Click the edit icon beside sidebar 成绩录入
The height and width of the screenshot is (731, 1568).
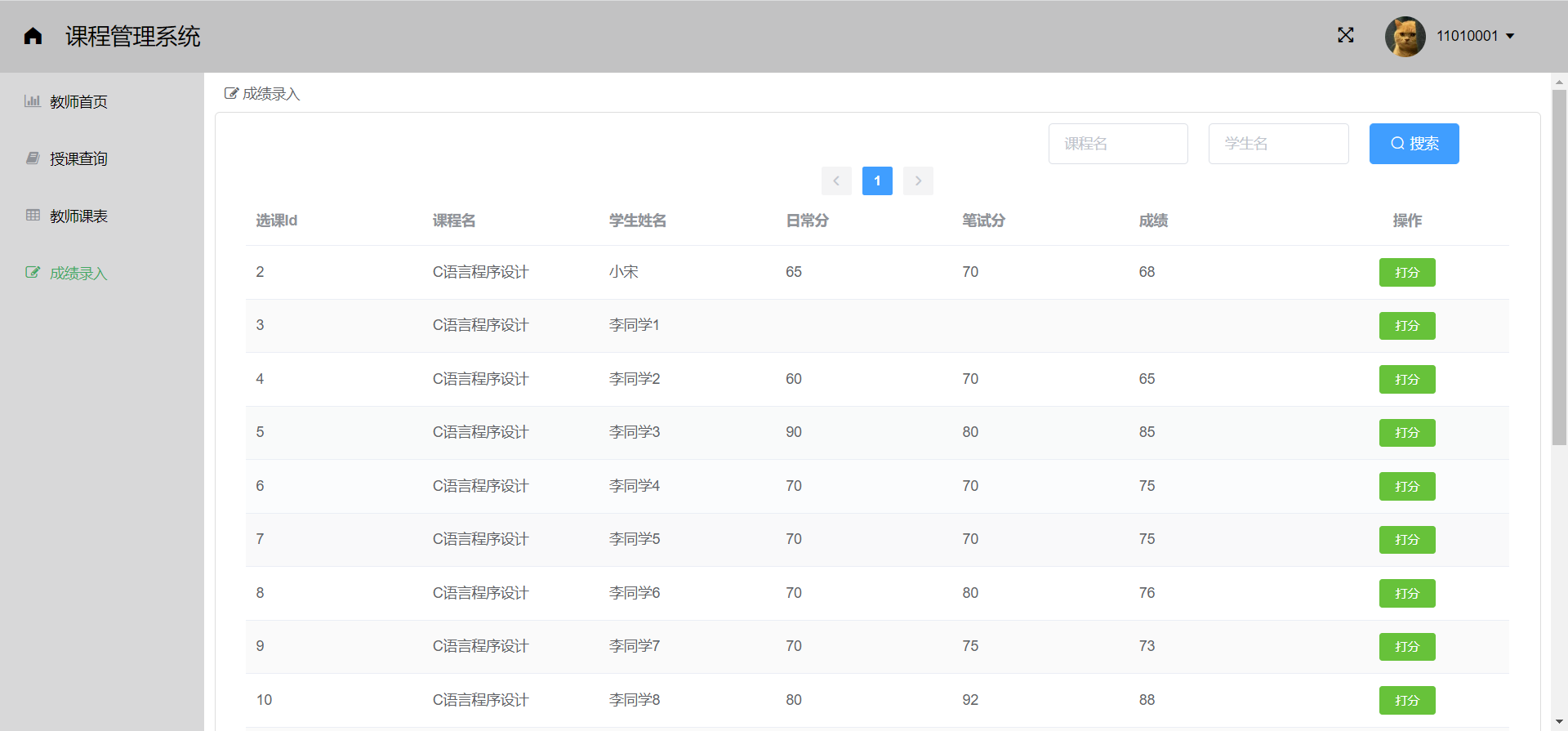click(33, 272)
